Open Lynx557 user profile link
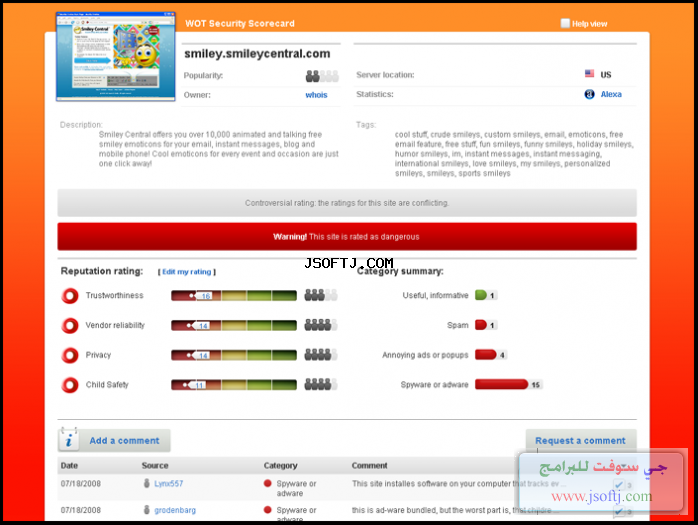The height and width of the screenshot is (525, 698). pyautogui.click(x=169, y=484)
